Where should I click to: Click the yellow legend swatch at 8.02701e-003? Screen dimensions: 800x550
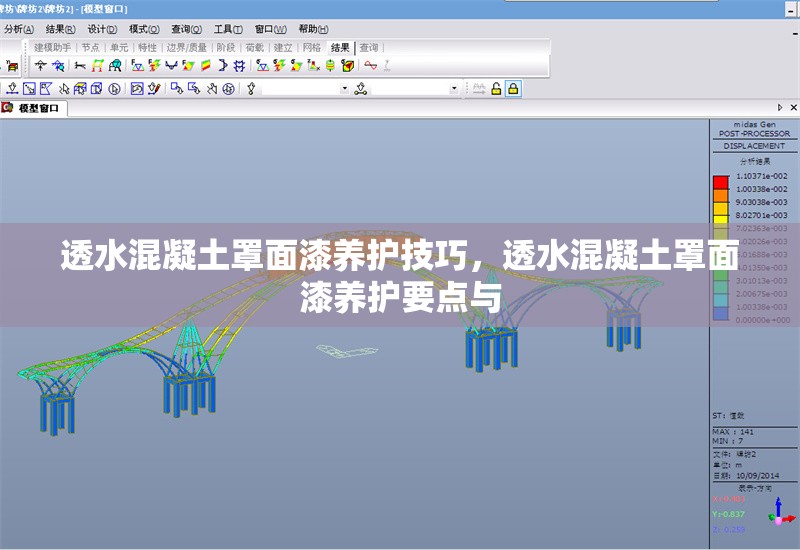point(720,214)
